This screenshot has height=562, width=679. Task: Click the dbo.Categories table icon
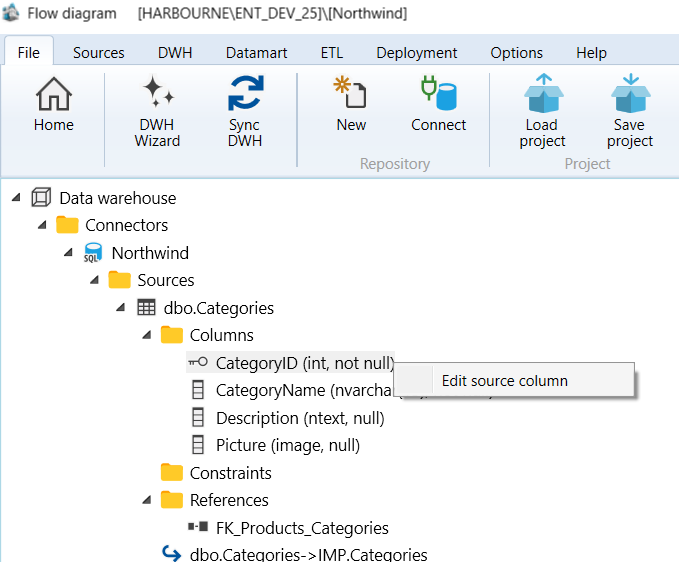point(146,307)
